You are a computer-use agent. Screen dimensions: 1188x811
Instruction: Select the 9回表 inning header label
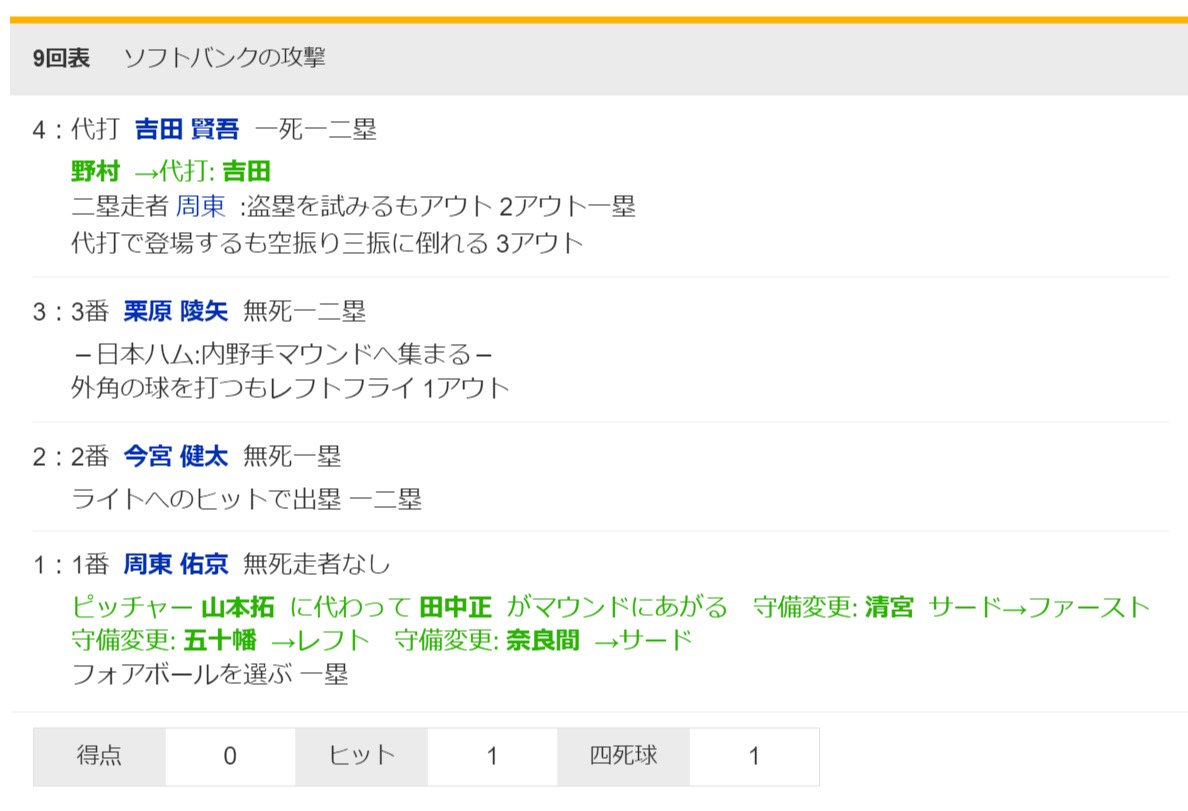(x=61, y=58)
